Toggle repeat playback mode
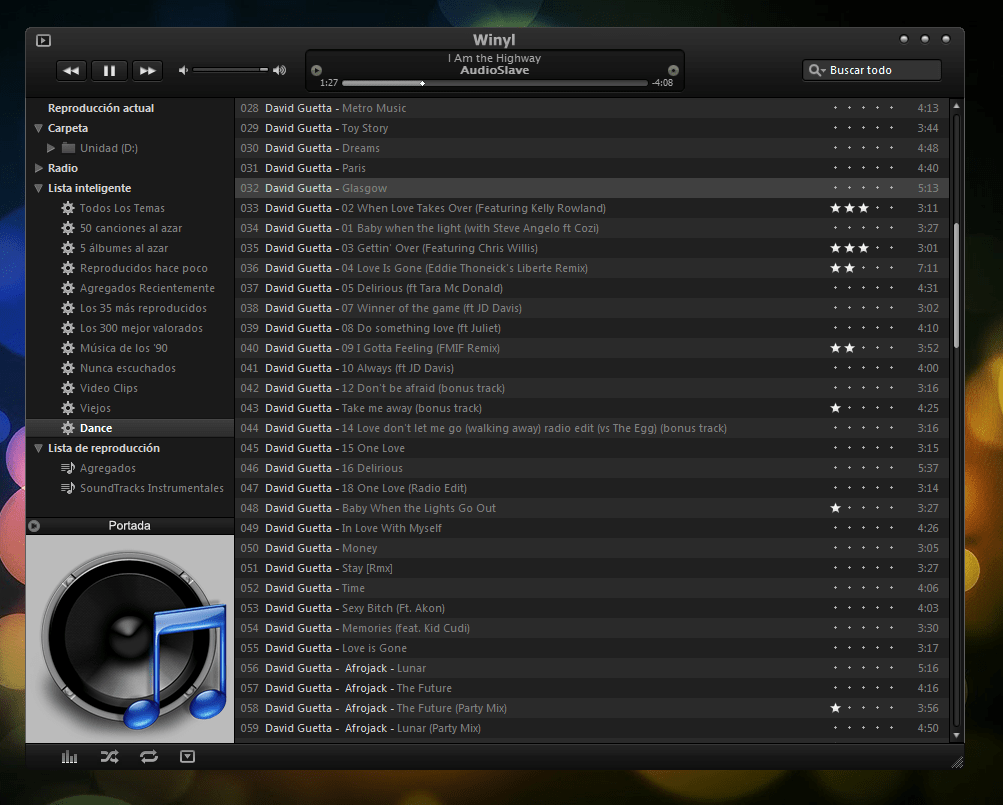1003x805 pixels. pos(149,757)
